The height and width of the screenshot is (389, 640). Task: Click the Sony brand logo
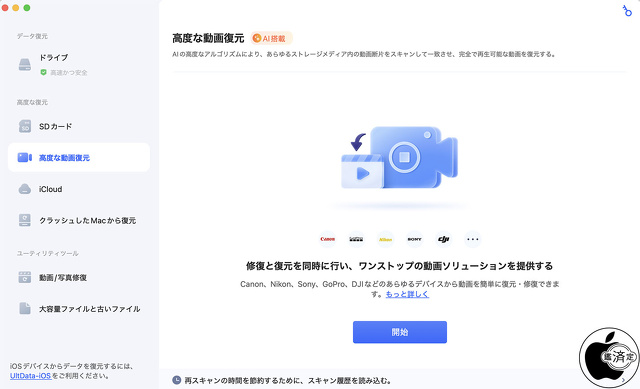[414, 239]
